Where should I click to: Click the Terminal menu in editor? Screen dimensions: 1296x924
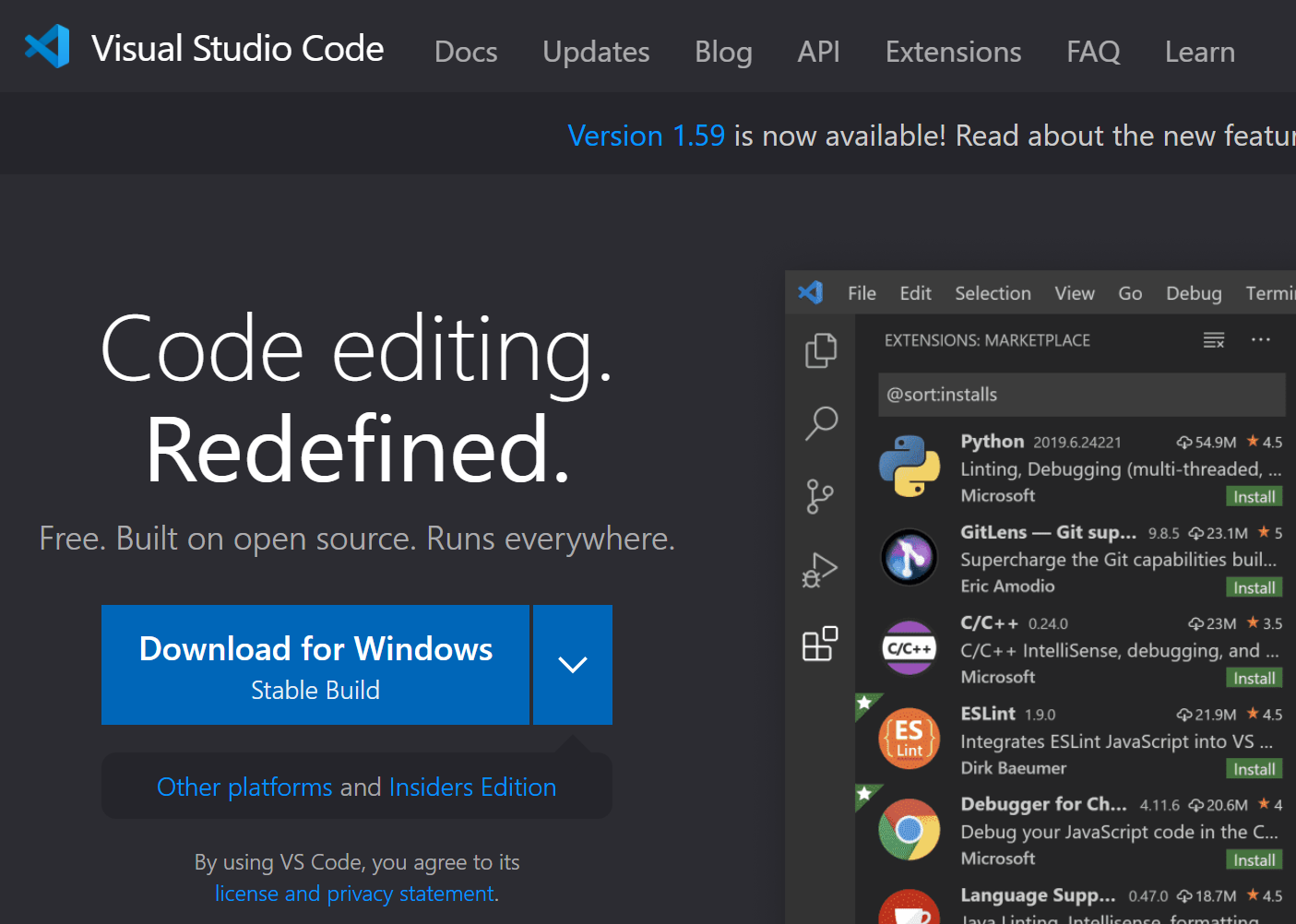coord(1270,293)
